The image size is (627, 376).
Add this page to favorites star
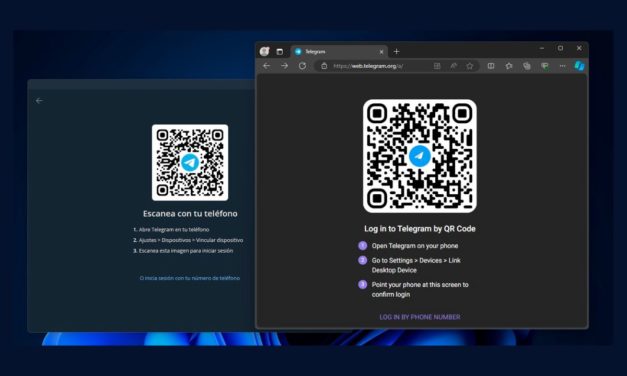point(470,66)
